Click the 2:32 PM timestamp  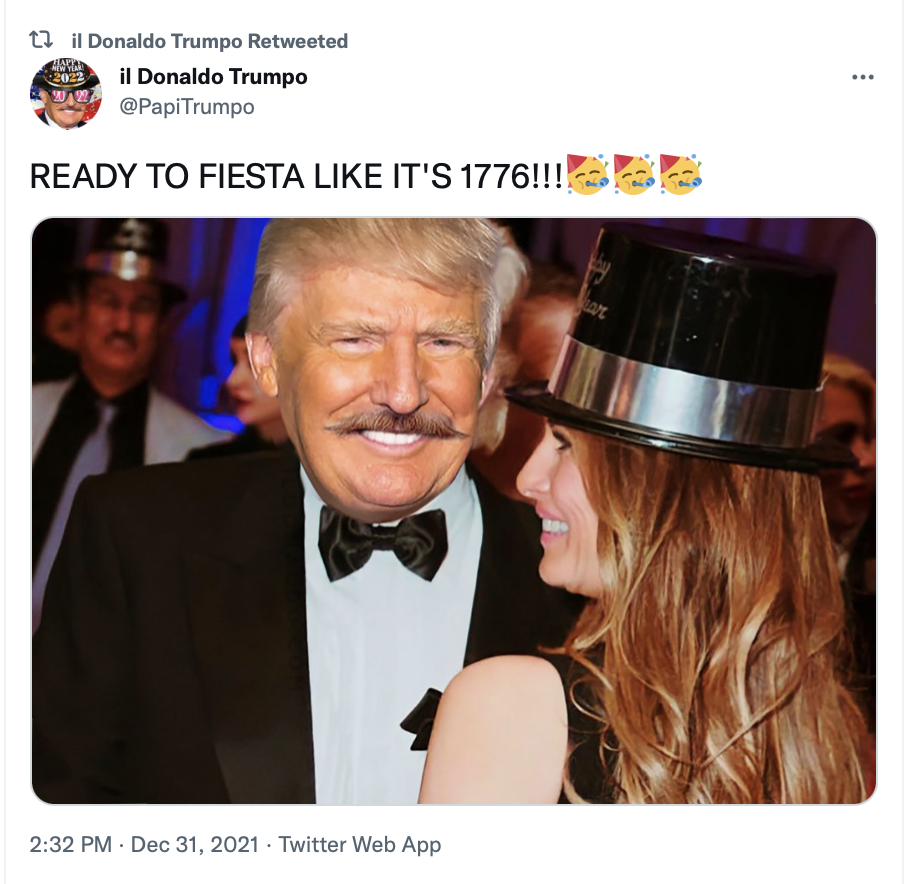click(x=71, y=845)
